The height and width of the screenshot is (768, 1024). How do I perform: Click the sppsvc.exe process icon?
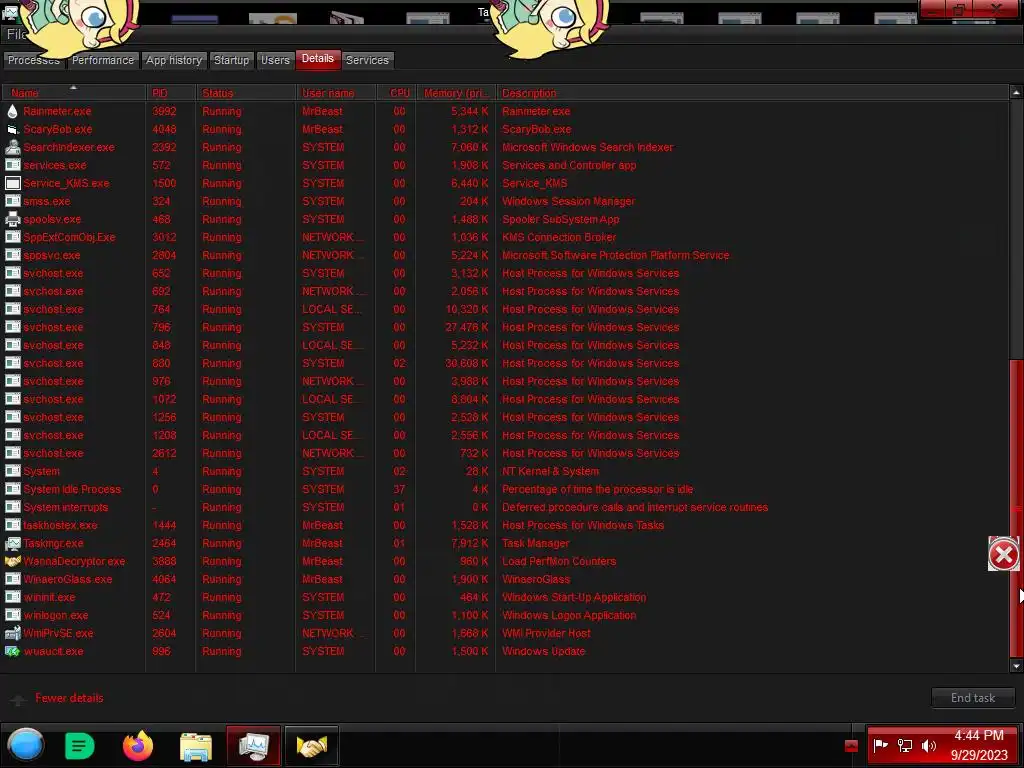click(x=12, y=255)
